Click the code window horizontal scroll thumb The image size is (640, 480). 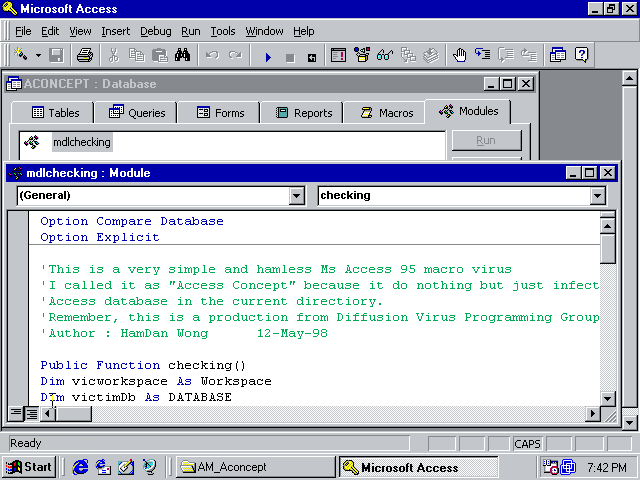(73, 414)
